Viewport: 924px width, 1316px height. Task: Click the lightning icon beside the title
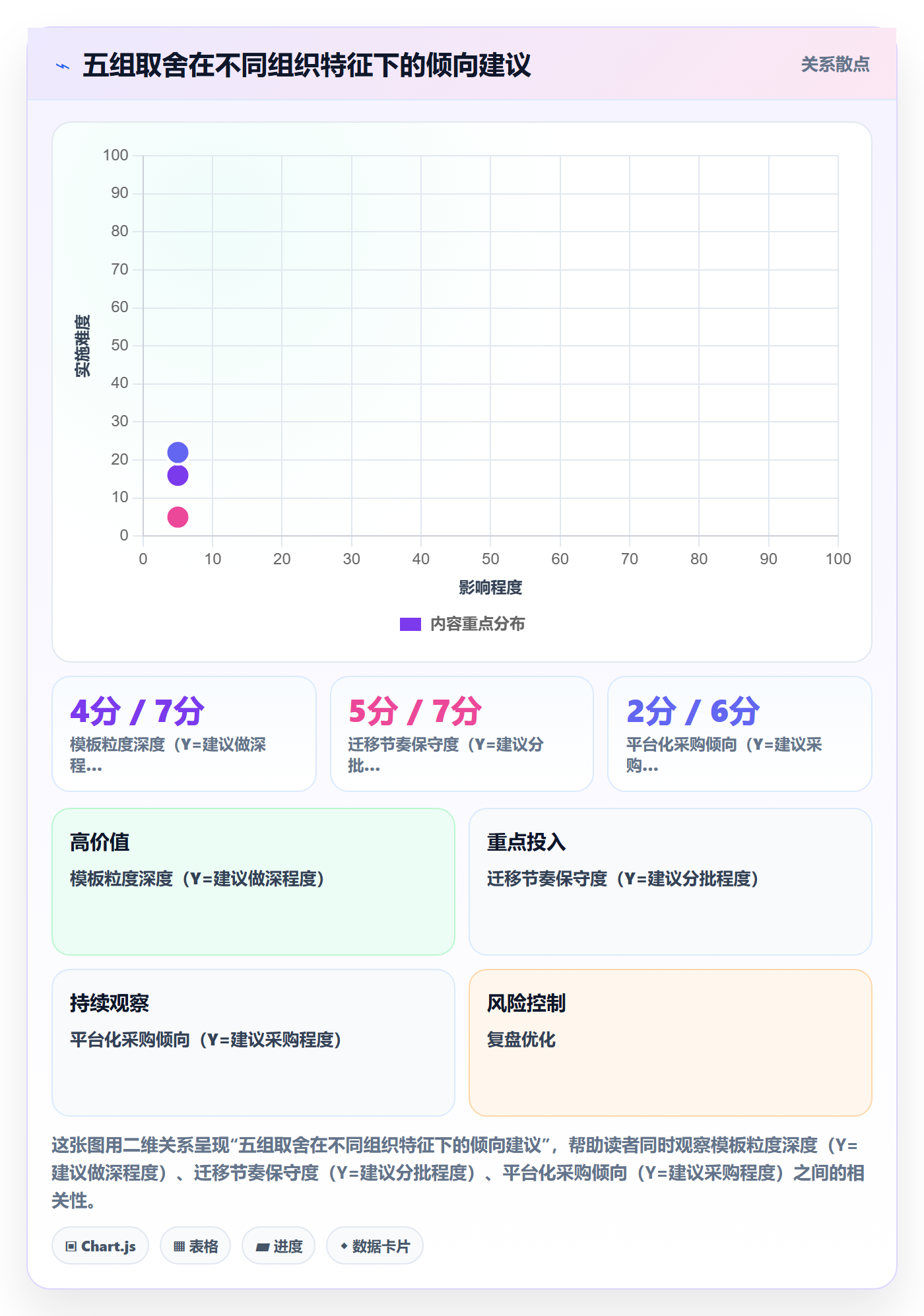click(x=63, y=66)
